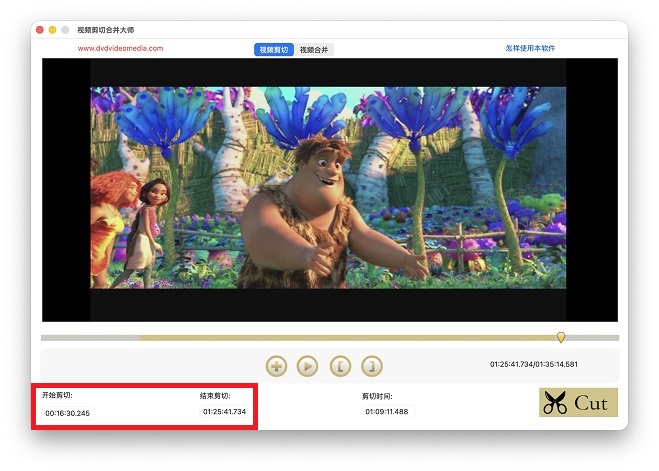This screenshot has height=471, width=659.
Task: Click the video preview frame
Action: pos(329,188)
